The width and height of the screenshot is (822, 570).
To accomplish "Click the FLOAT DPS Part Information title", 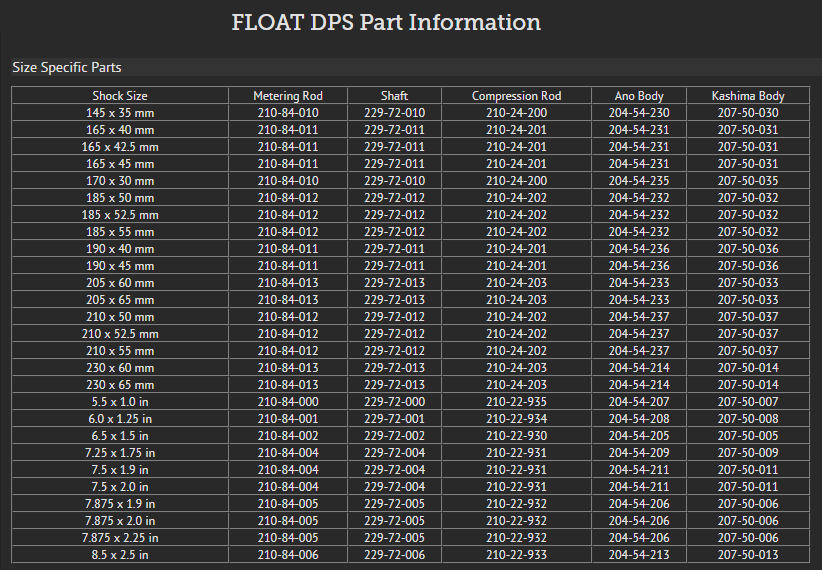I will point(386,23).
